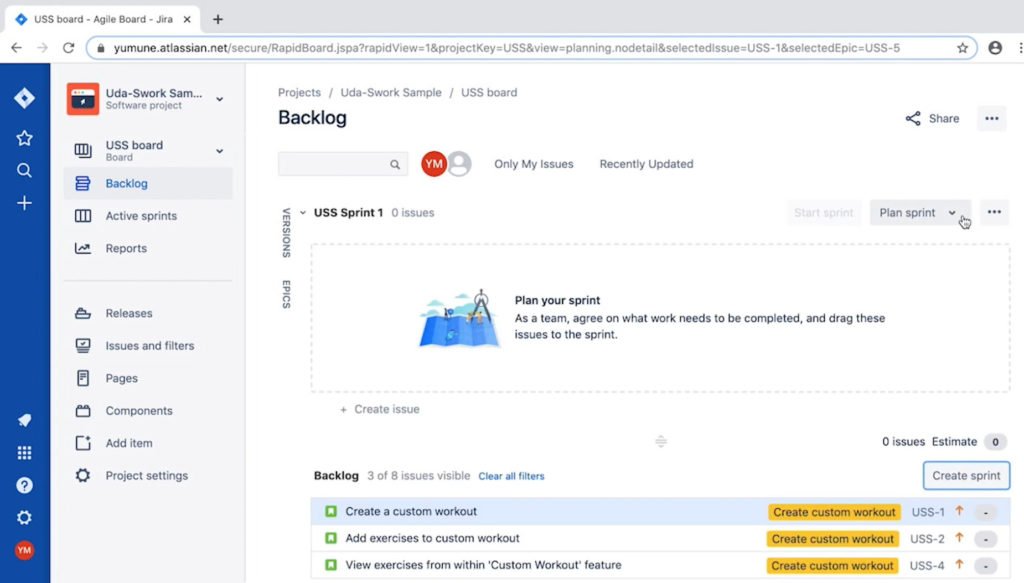Click the USS-2 issue key
This screenshot has height=583, width=1024.
click(x=927, y=539)
